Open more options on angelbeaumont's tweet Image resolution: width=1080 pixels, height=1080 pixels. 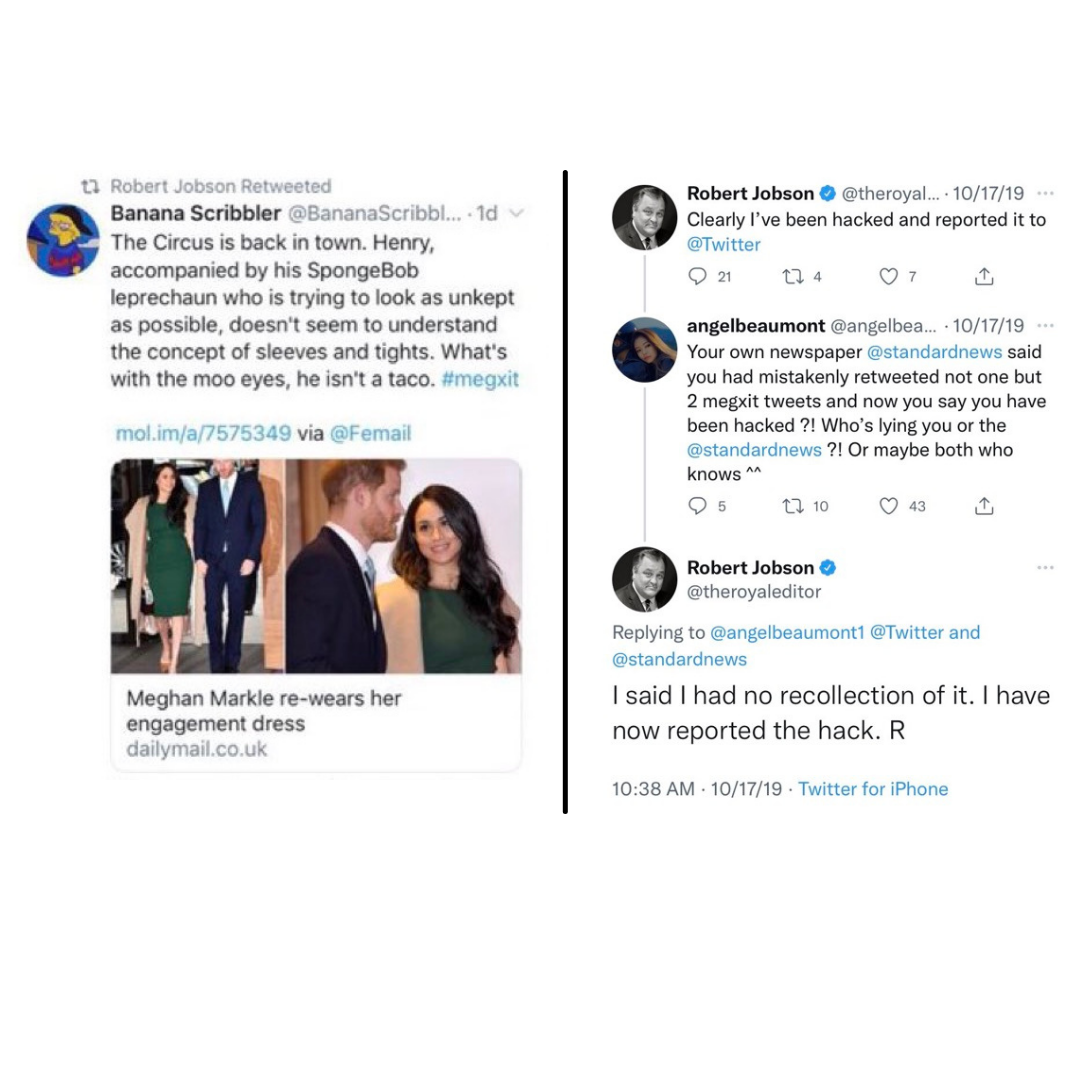[x=1045, y=326]
